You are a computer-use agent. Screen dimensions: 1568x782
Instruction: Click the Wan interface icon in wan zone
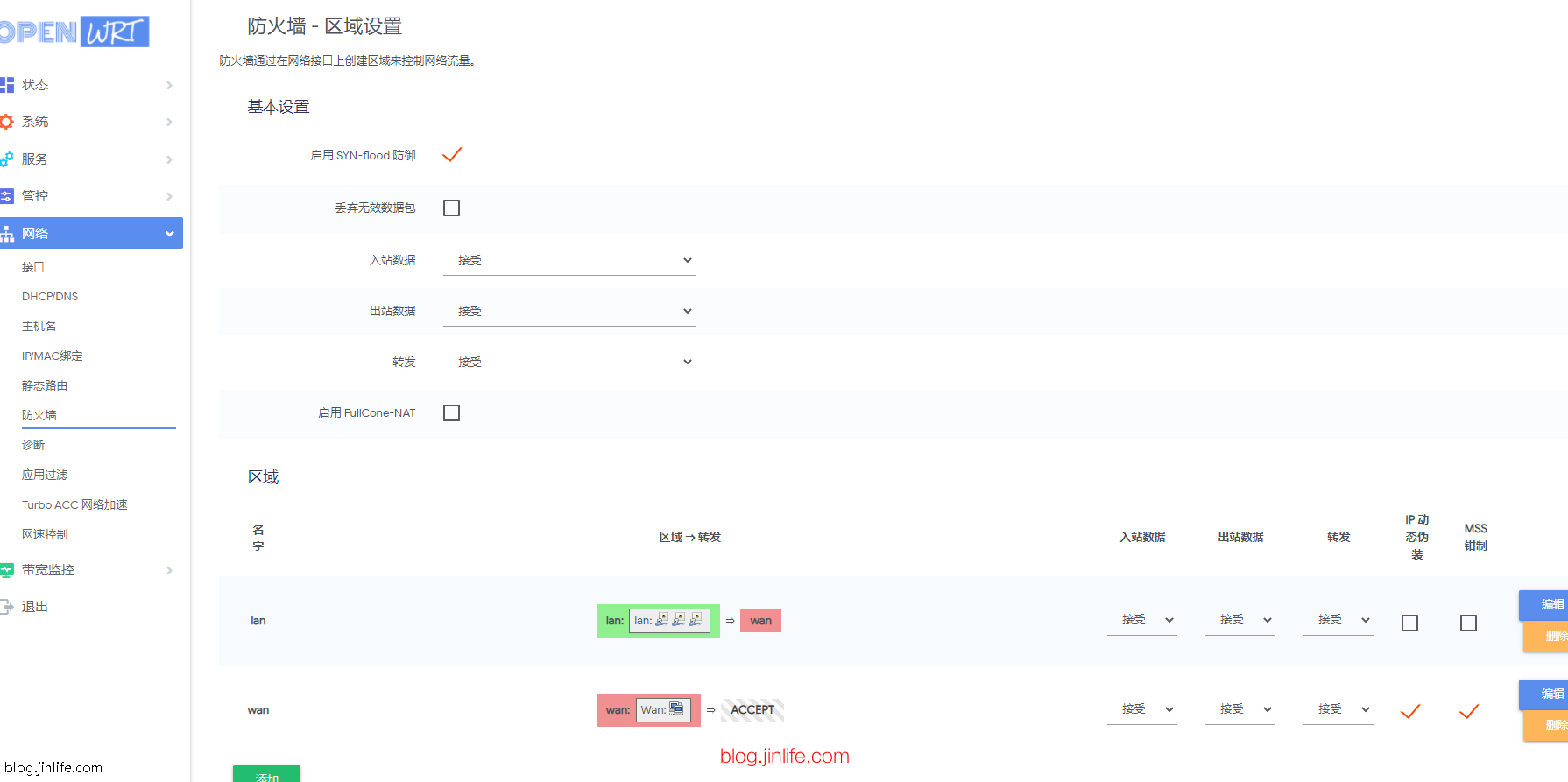click(x=676, y=709)
